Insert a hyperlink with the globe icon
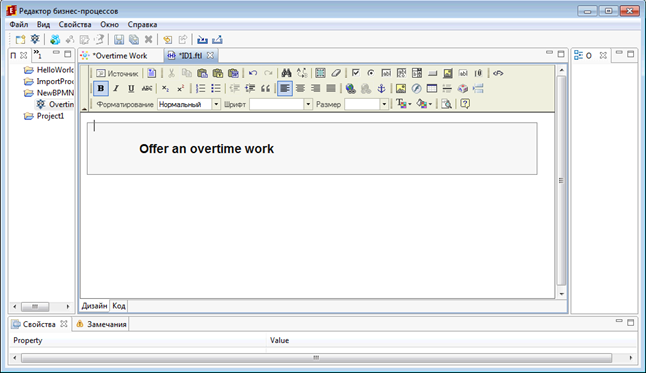This screenshot has height=373, width=646. (350, 89)
